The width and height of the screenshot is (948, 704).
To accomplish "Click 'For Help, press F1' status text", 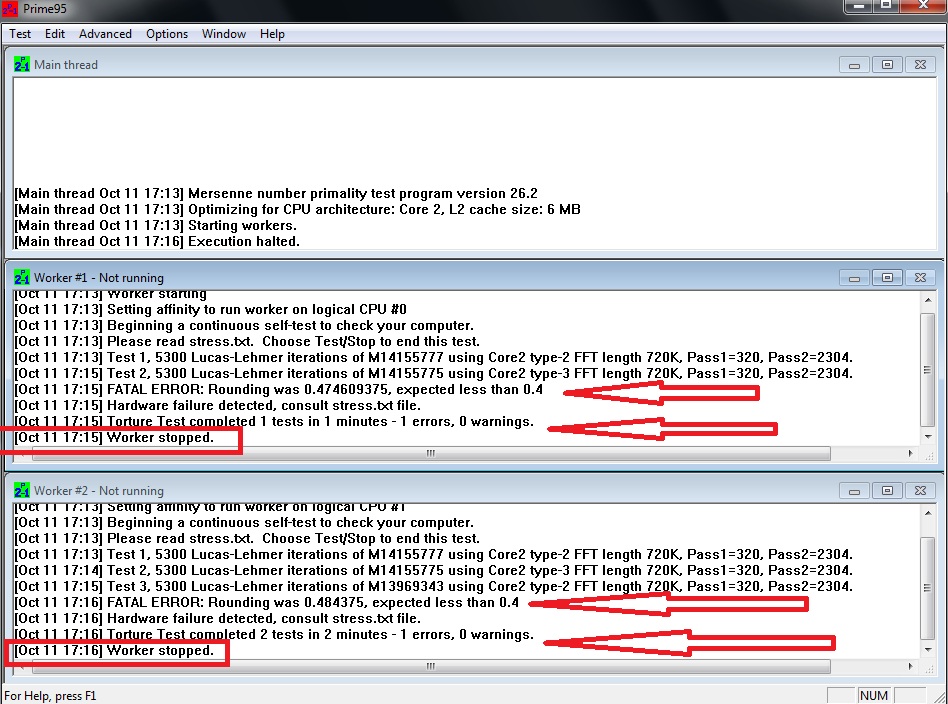I will click(x=50, y=696).
